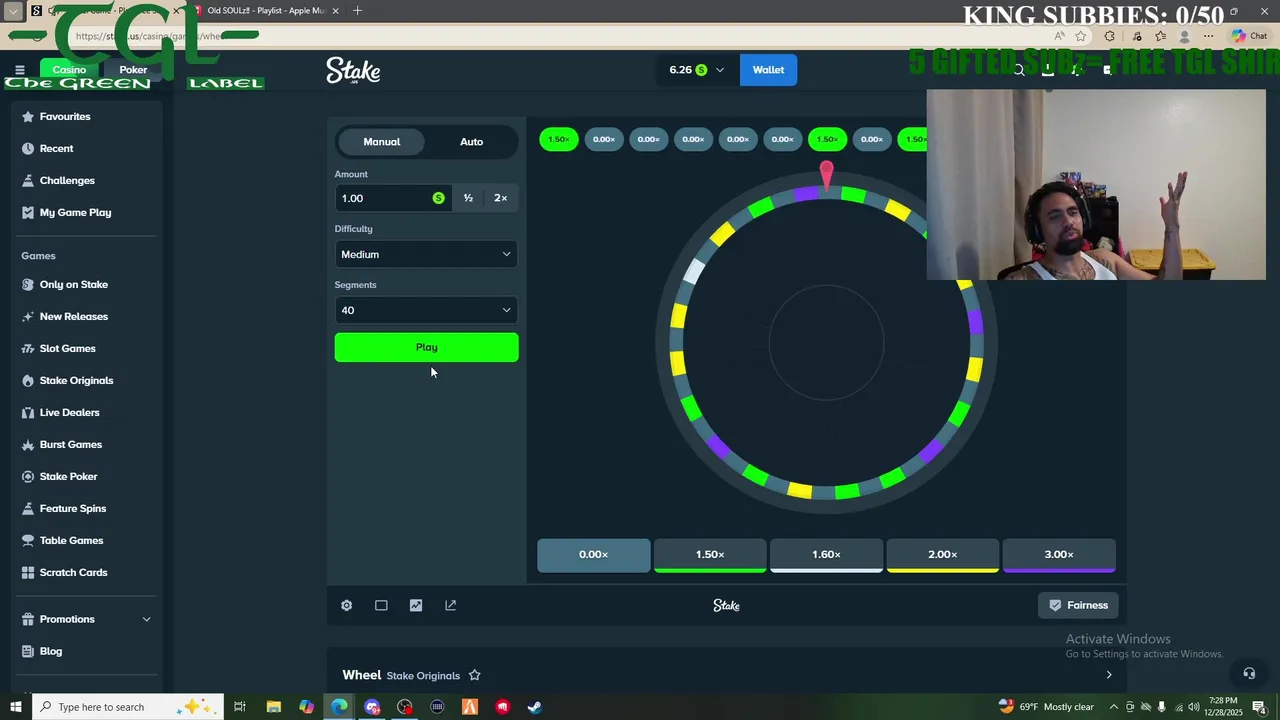Viewport: 1280px width, 720px height.
Task: Open the browser tab list dropdown
Action: point(13,11)
